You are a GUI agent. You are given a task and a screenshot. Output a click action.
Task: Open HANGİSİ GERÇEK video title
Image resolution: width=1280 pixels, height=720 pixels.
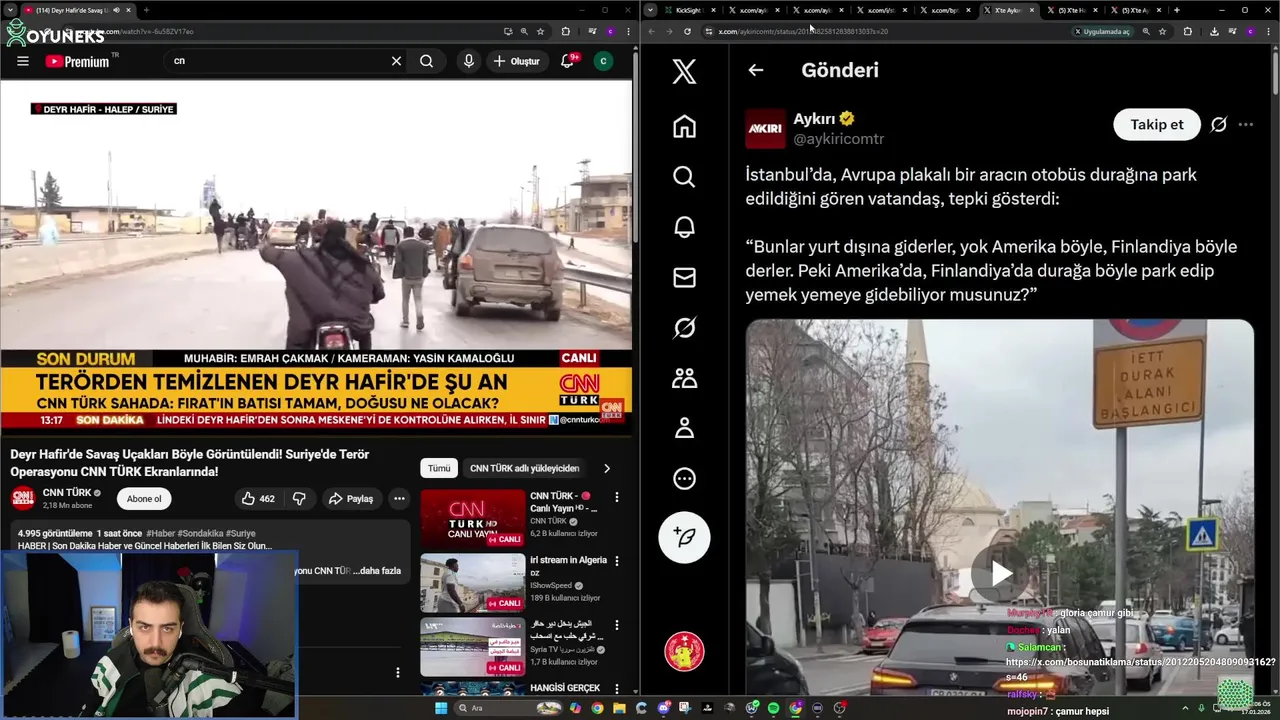pos(565,688)
